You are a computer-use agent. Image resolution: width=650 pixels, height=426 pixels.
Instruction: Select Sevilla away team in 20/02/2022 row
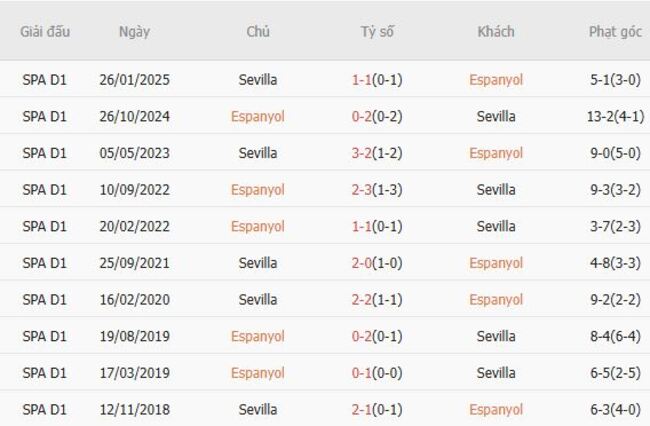(x=496, y=227)
